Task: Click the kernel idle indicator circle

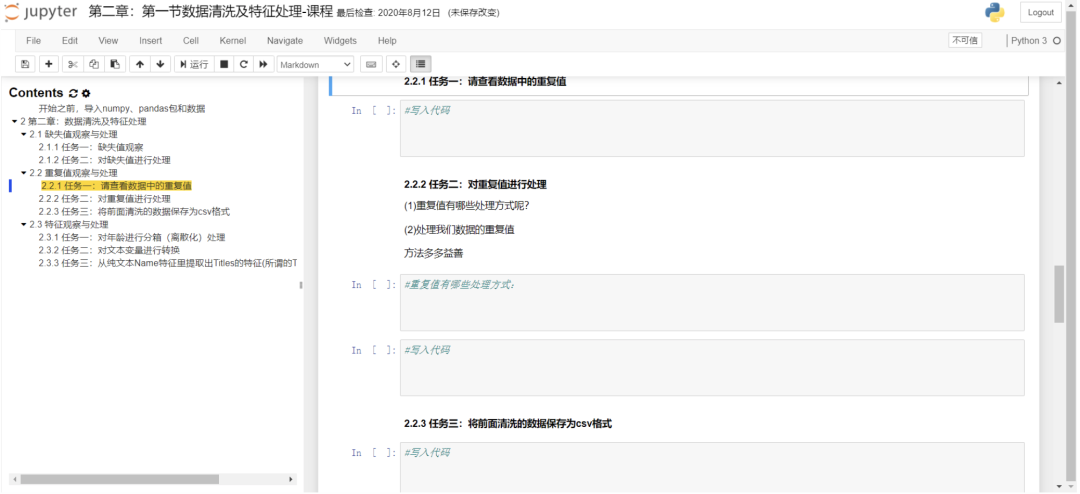Action: coord(1057,41)
